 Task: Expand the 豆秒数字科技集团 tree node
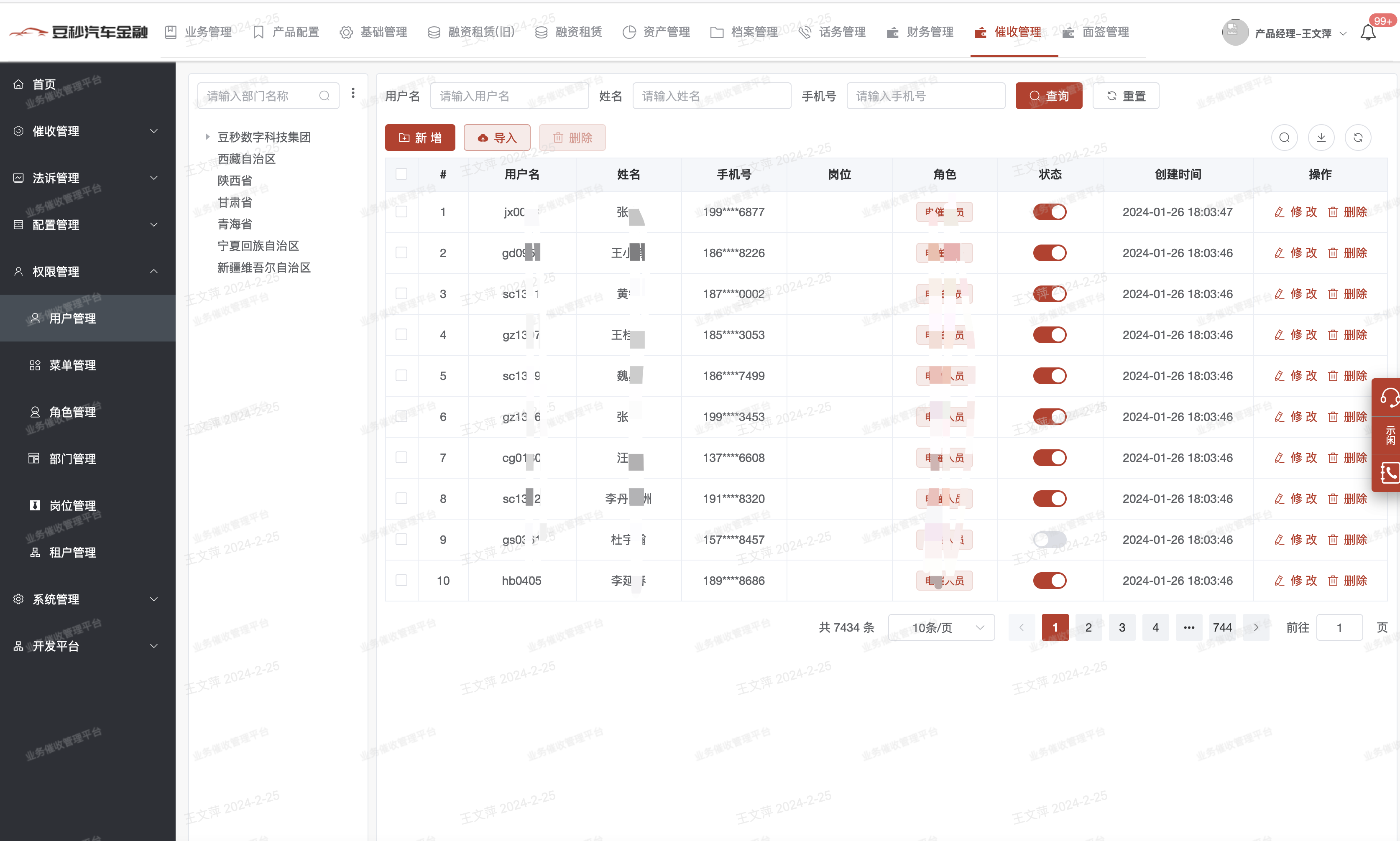207,137
